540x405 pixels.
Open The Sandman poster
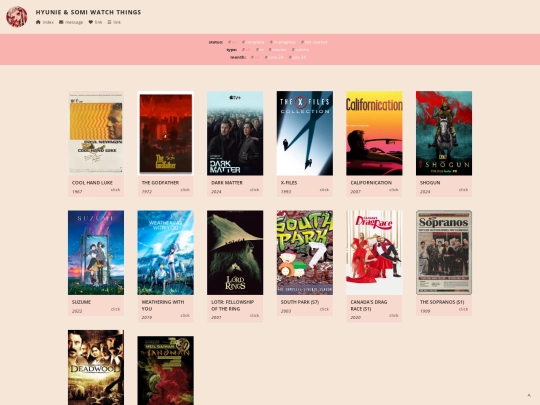pos(165,371)
